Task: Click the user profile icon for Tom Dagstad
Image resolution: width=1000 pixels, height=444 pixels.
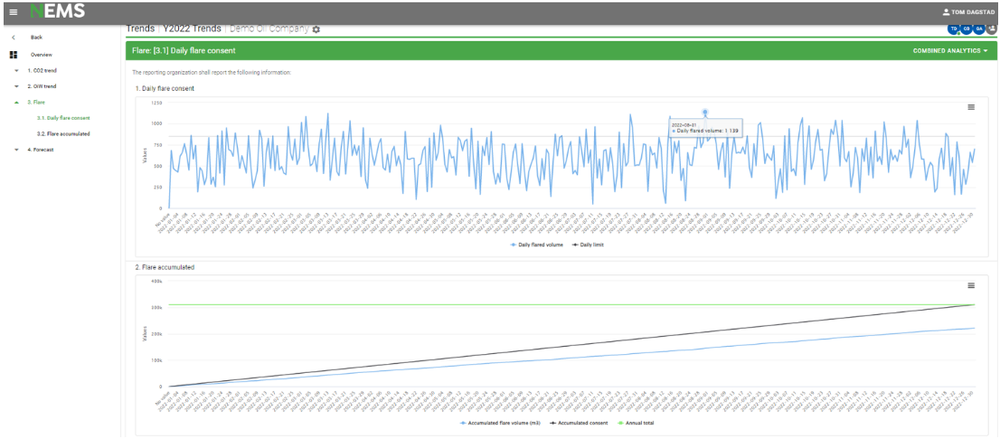Action: 946,12
